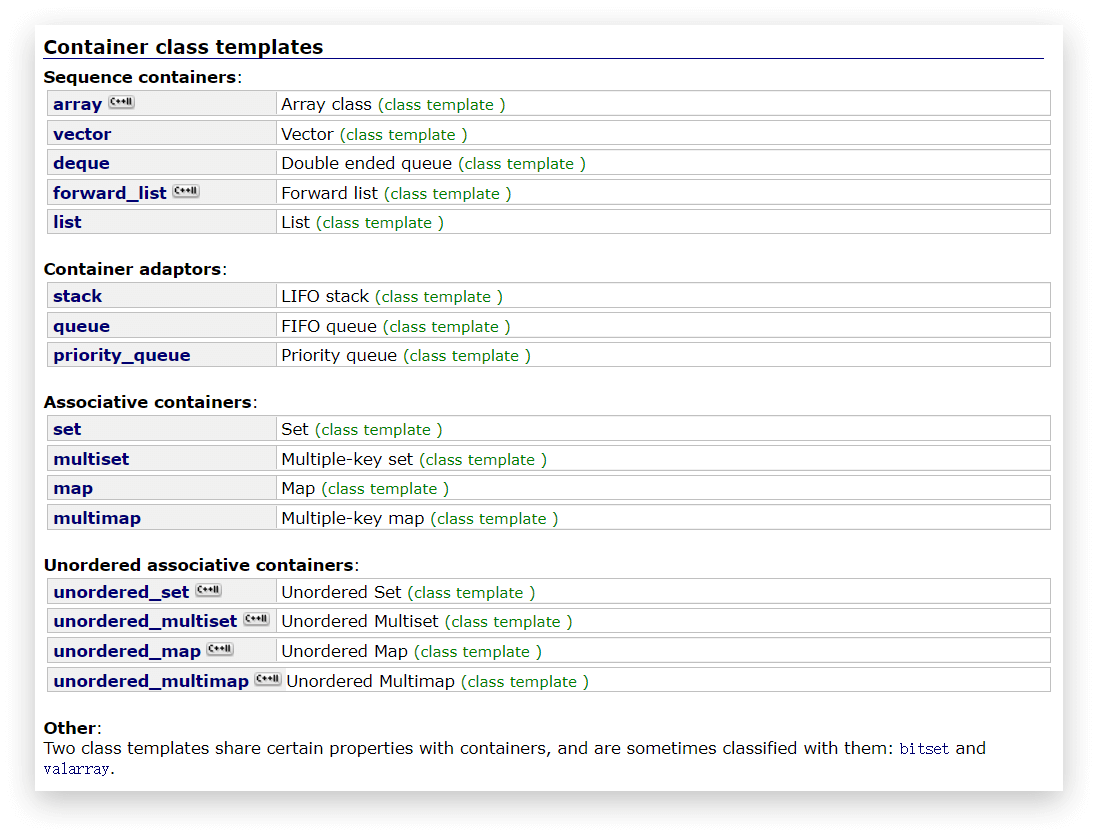This screenshot has height=836, width=1098.
Task: Click the set container link
Action: click(x=67, y=429)
